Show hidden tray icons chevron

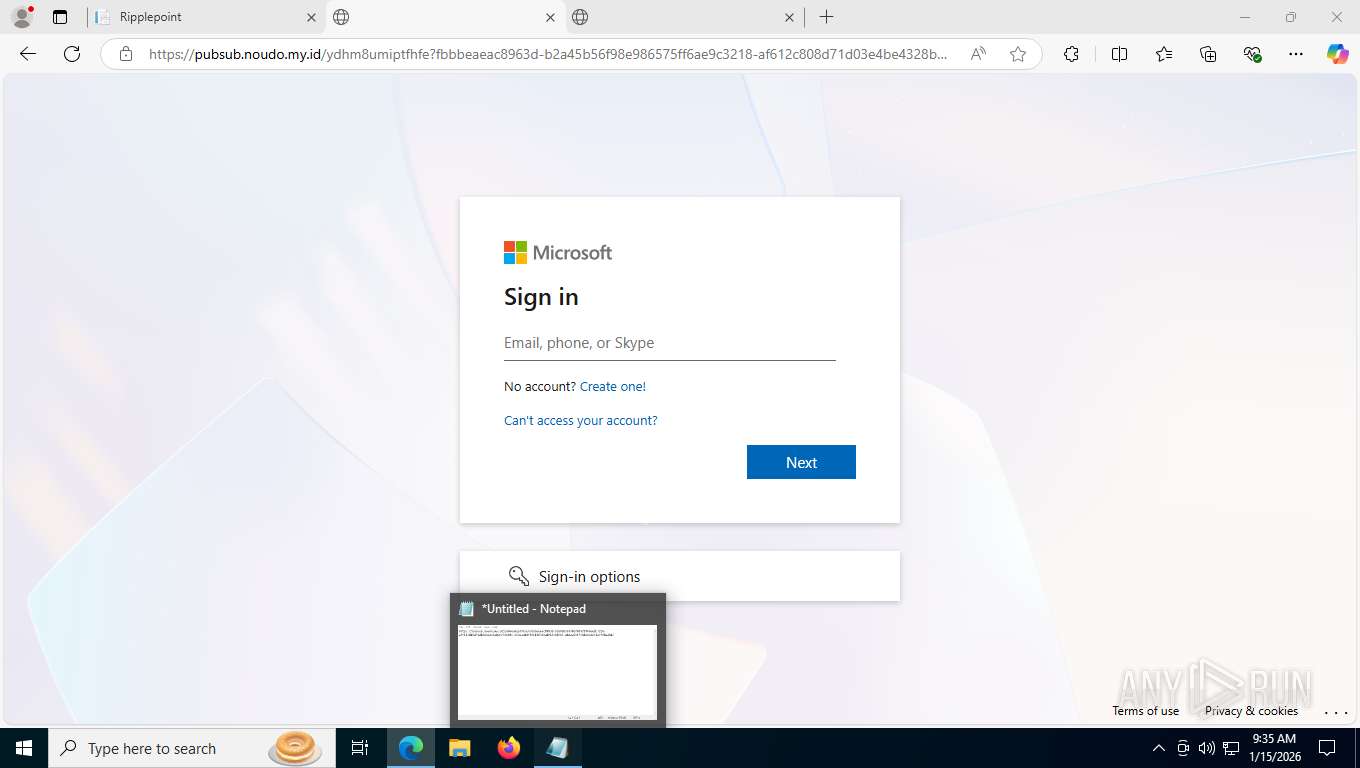(x=1159, y=748)
